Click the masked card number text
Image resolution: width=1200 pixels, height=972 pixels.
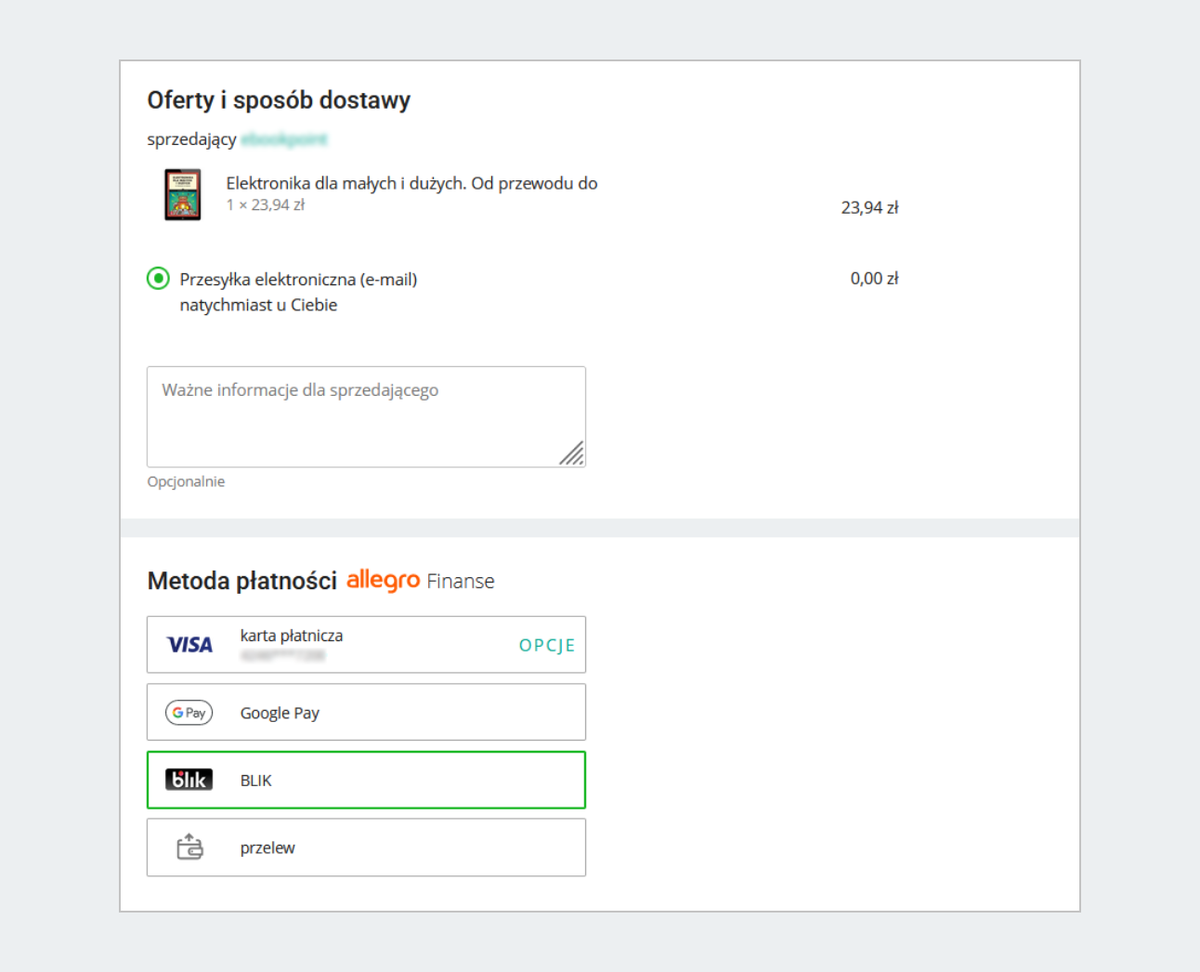pos(283,656)
